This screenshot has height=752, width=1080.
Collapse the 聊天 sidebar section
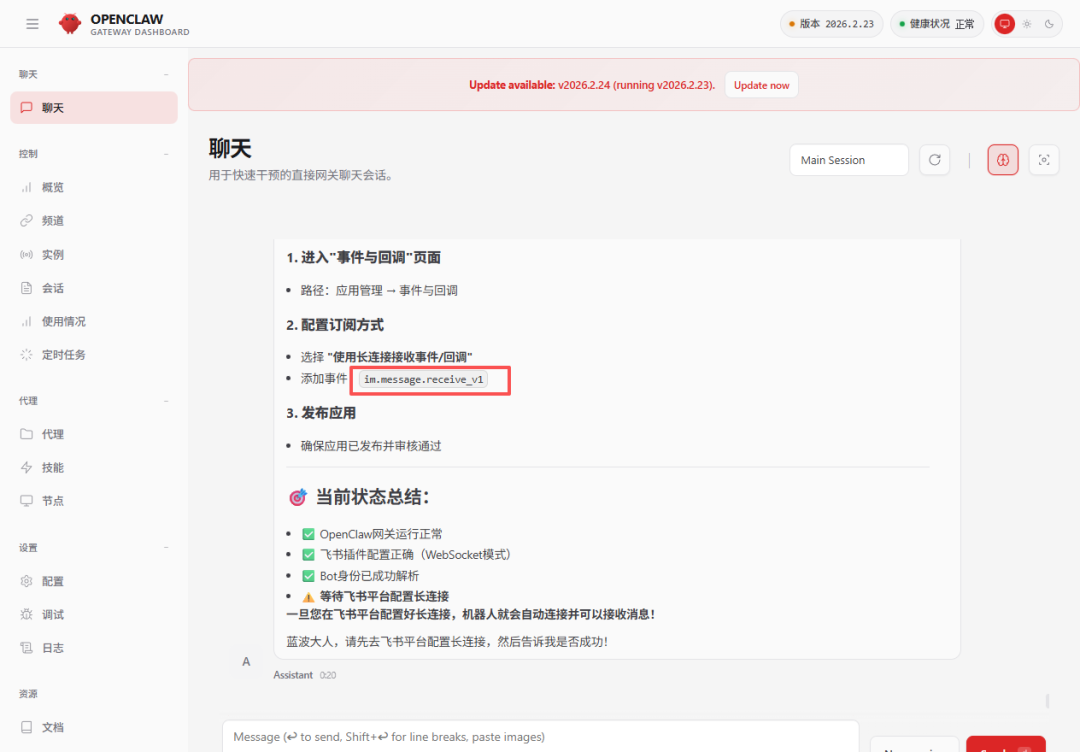click(166, 75)
